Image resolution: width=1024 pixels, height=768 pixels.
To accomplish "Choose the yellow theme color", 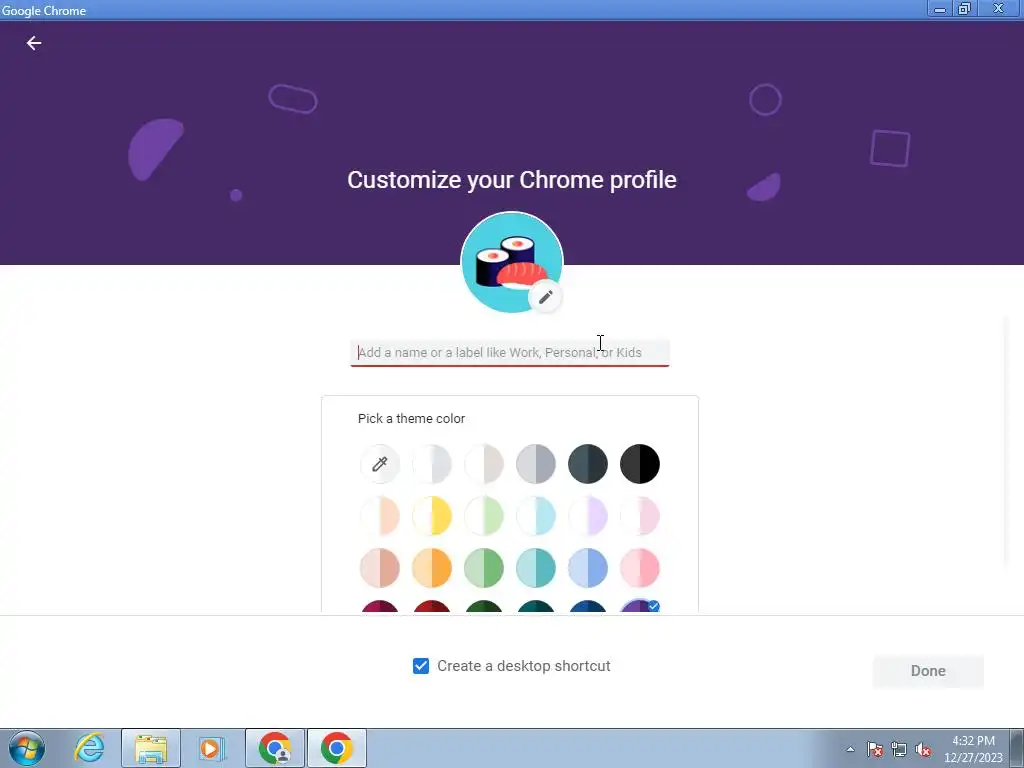I will coord(432,516).
